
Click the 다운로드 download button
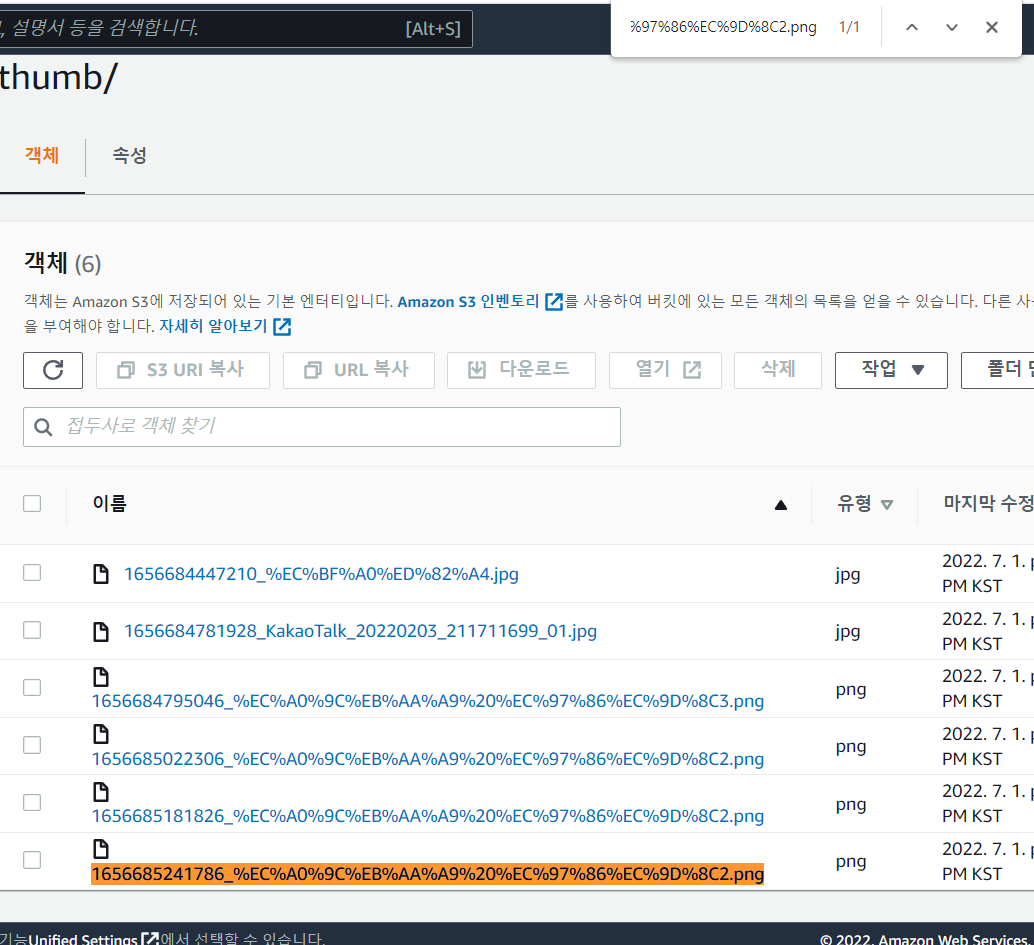click(x=521, y=370)
